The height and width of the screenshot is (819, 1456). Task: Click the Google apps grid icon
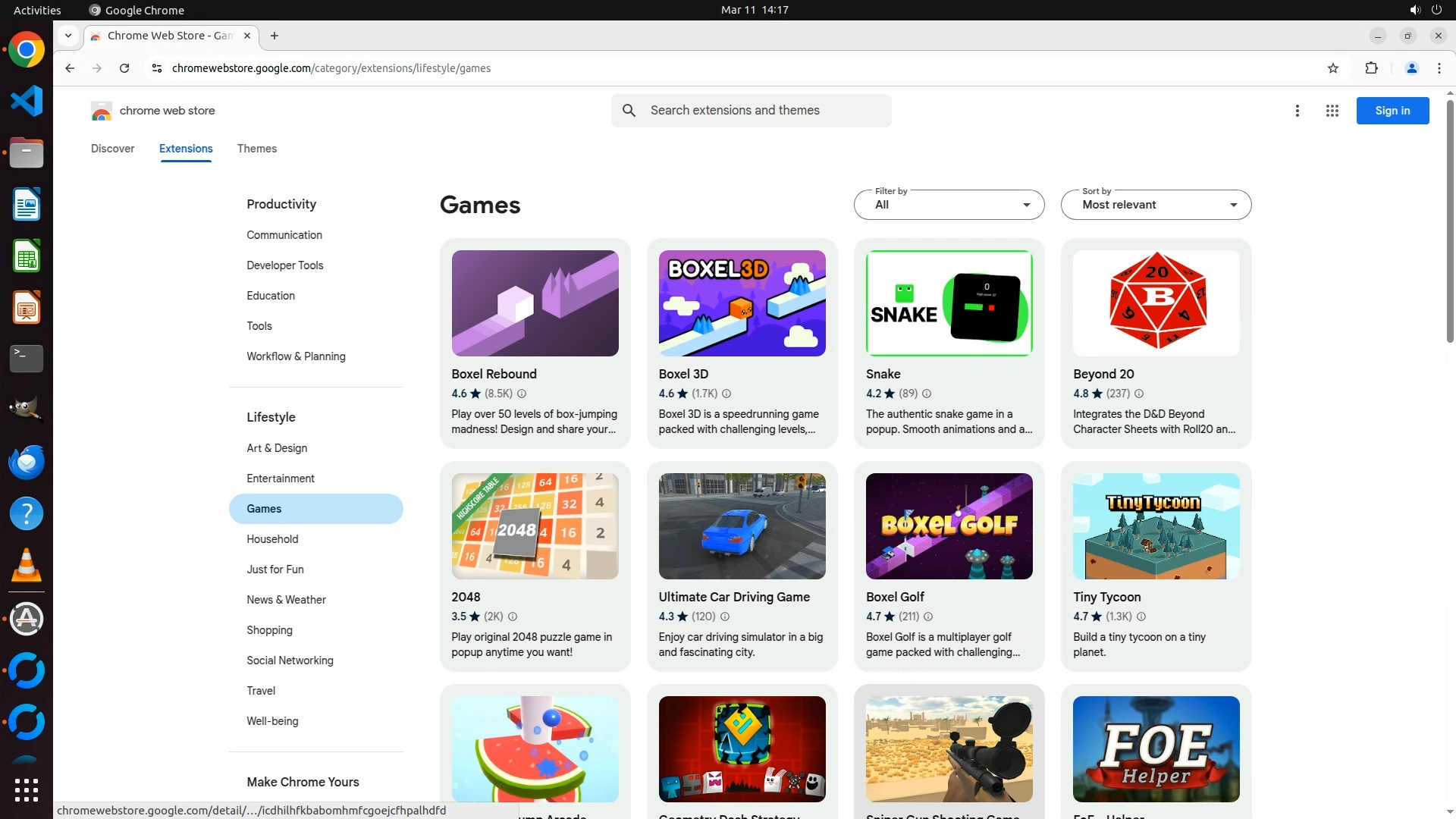coord(1332,111)
